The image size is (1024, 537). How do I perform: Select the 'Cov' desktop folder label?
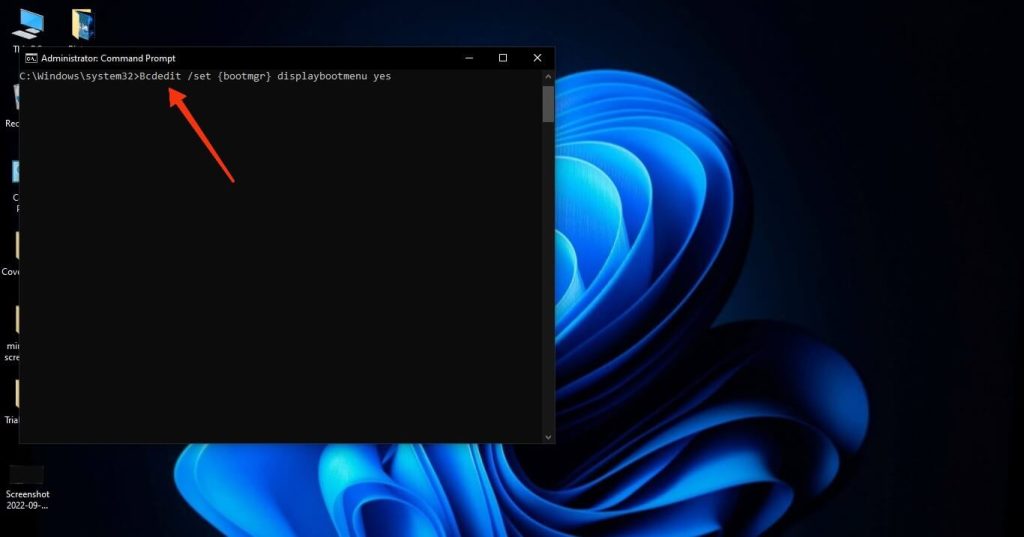click(10, 272)
